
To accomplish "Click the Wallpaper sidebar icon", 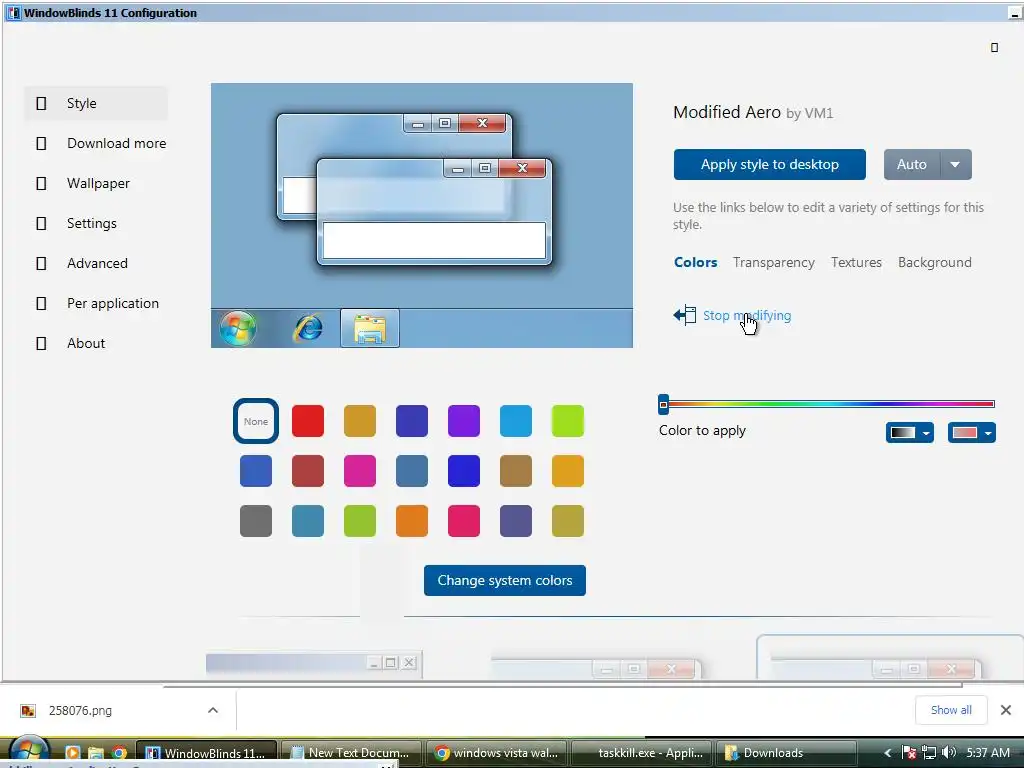I will point(41,184).
